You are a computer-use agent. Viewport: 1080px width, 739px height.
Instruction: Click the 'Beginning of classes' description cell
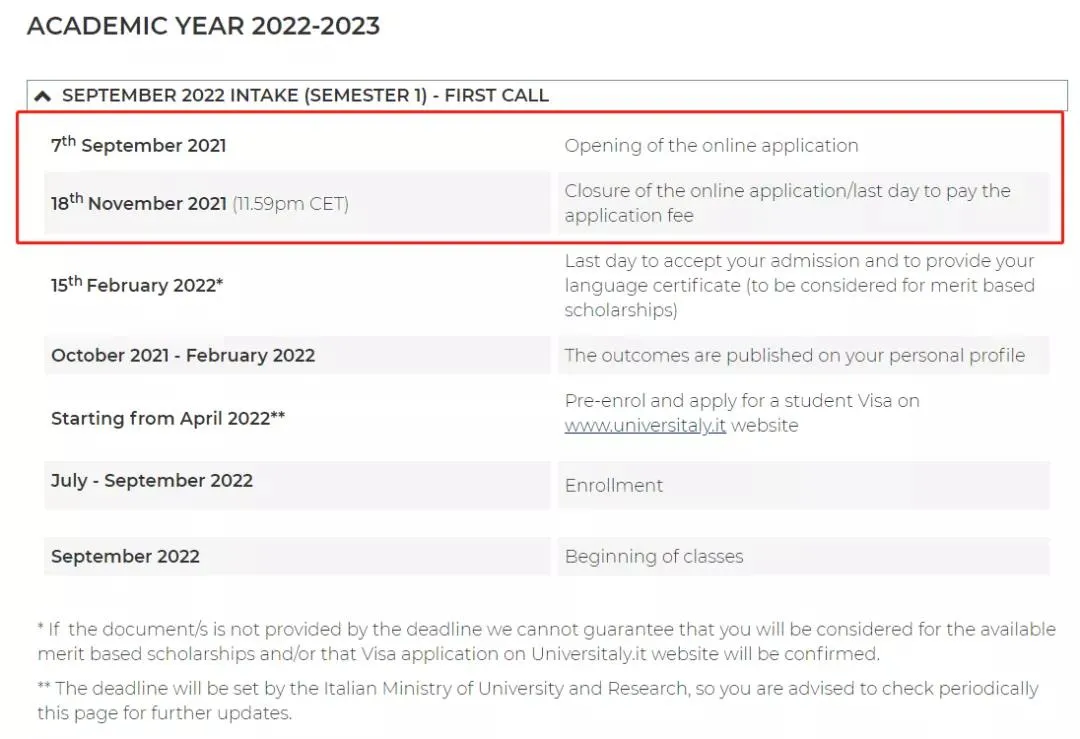click(654, 557)
